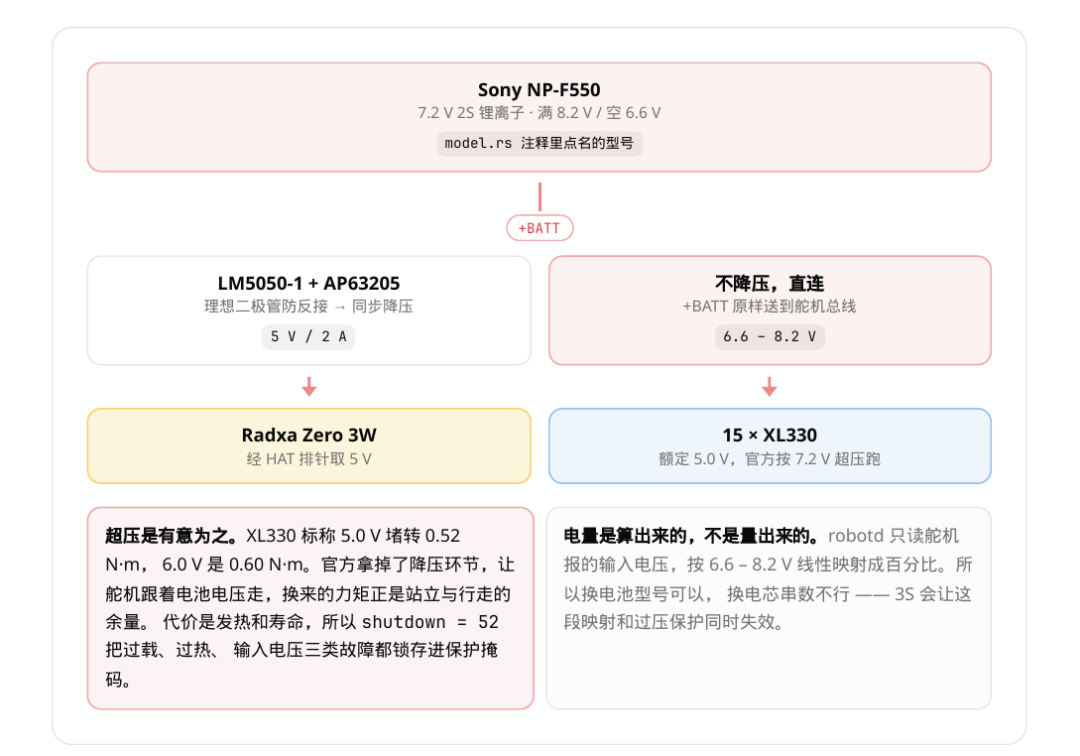Select the '理想二极管防反接 → 同步降压' subtitle
The image size is (1080, 756).
[x=309, y=306]
